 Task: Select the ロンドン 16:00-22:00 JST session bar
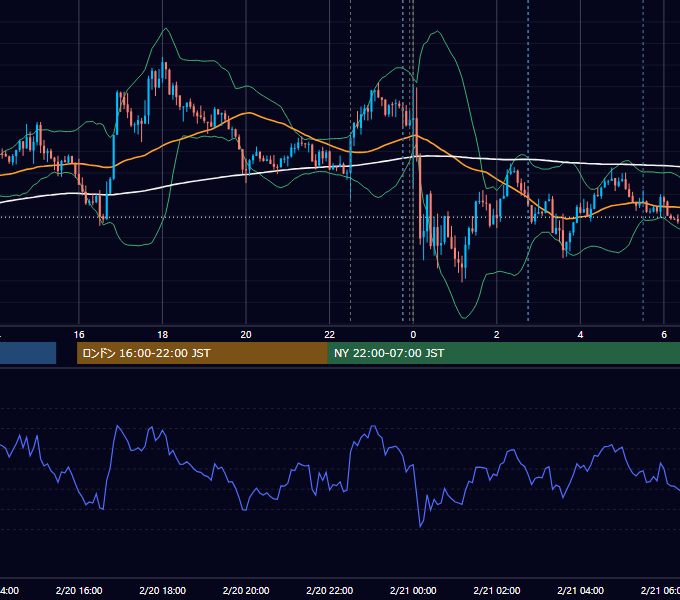[x=202, y=353]
